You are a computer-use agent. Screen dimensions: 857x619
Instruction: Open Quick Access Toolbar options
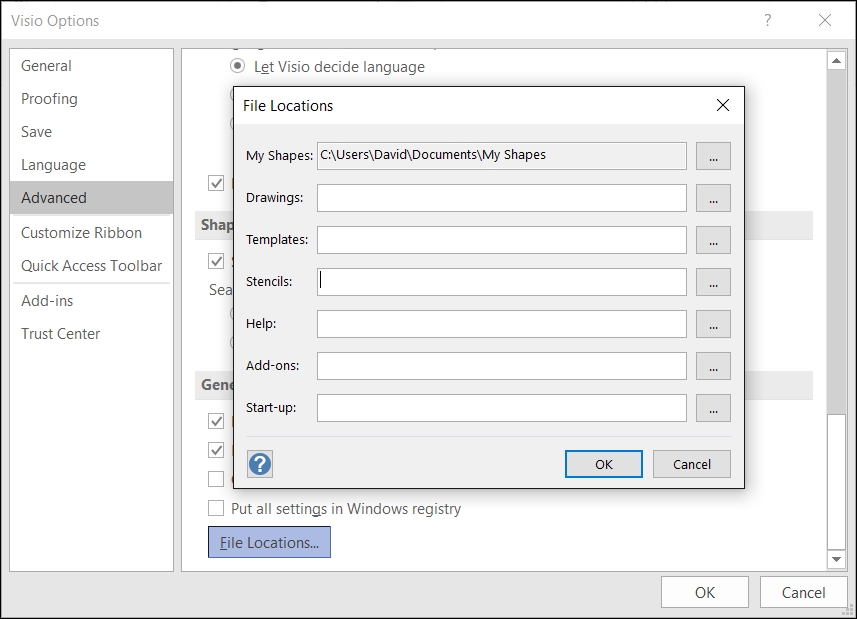91,266
